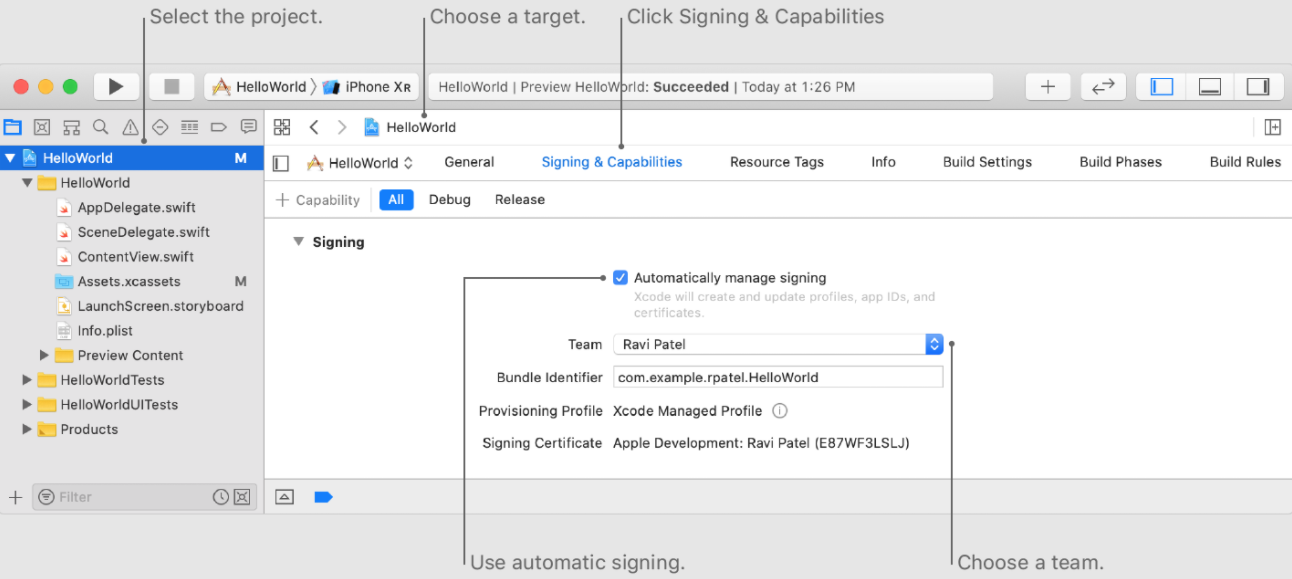Select the Release configuration filter

520,200
